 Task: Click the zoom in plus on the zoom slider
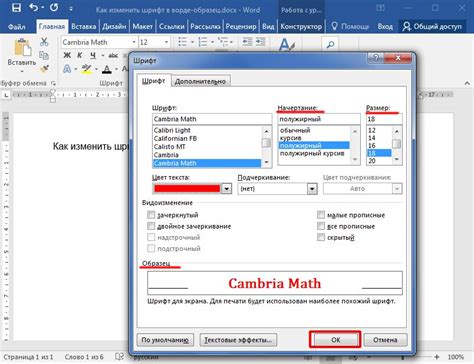tap(437, 357)
